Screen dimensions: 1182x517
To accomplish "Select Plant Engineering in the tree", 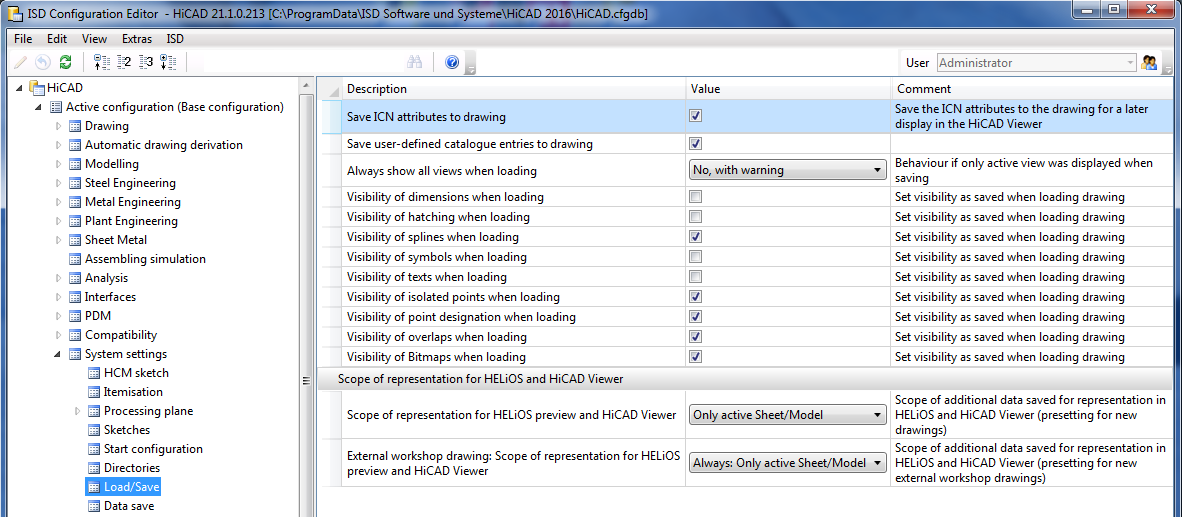I will coord(131,221).
